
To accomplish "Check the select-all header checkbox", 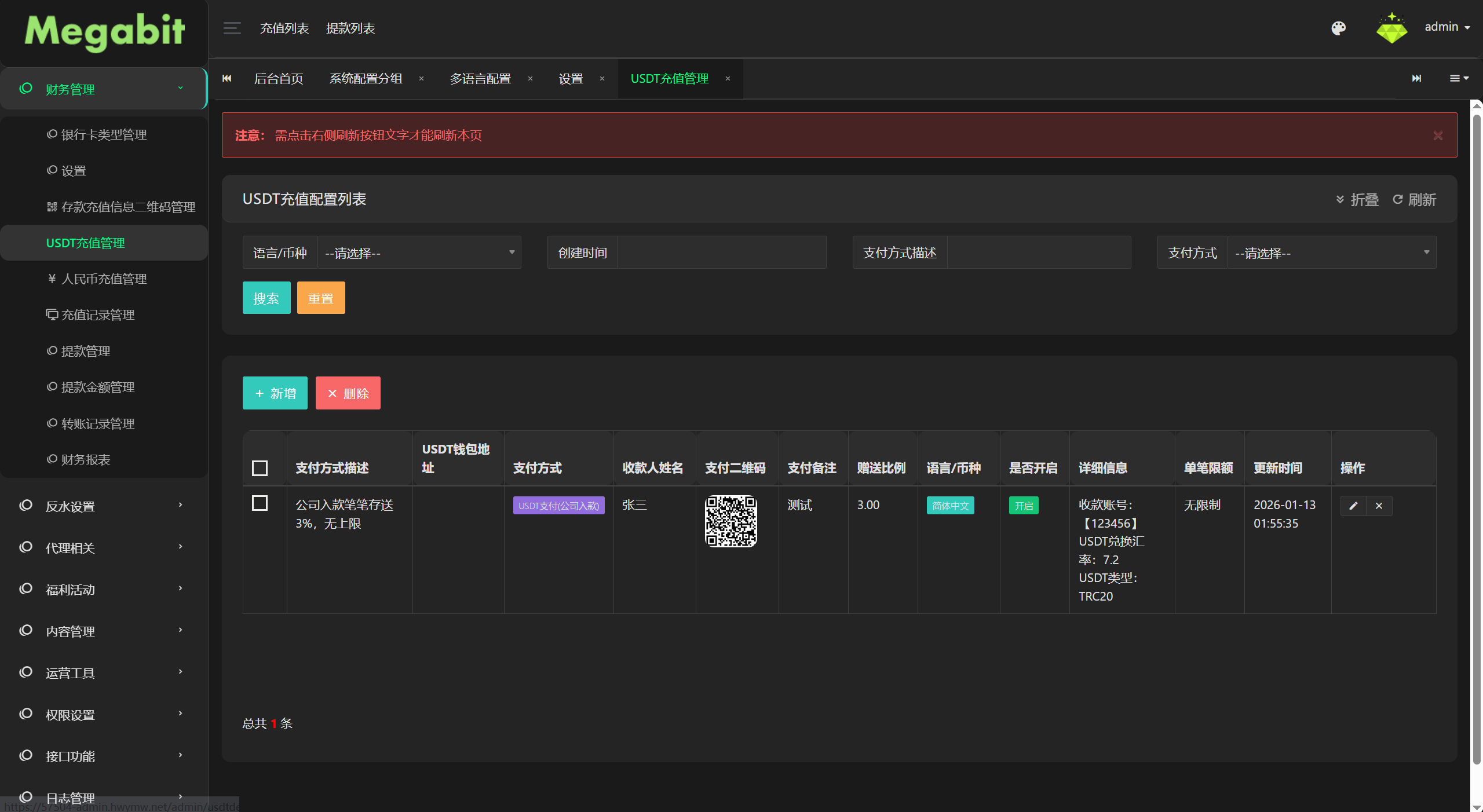I will pyautogui.click(x=260, y=467).
